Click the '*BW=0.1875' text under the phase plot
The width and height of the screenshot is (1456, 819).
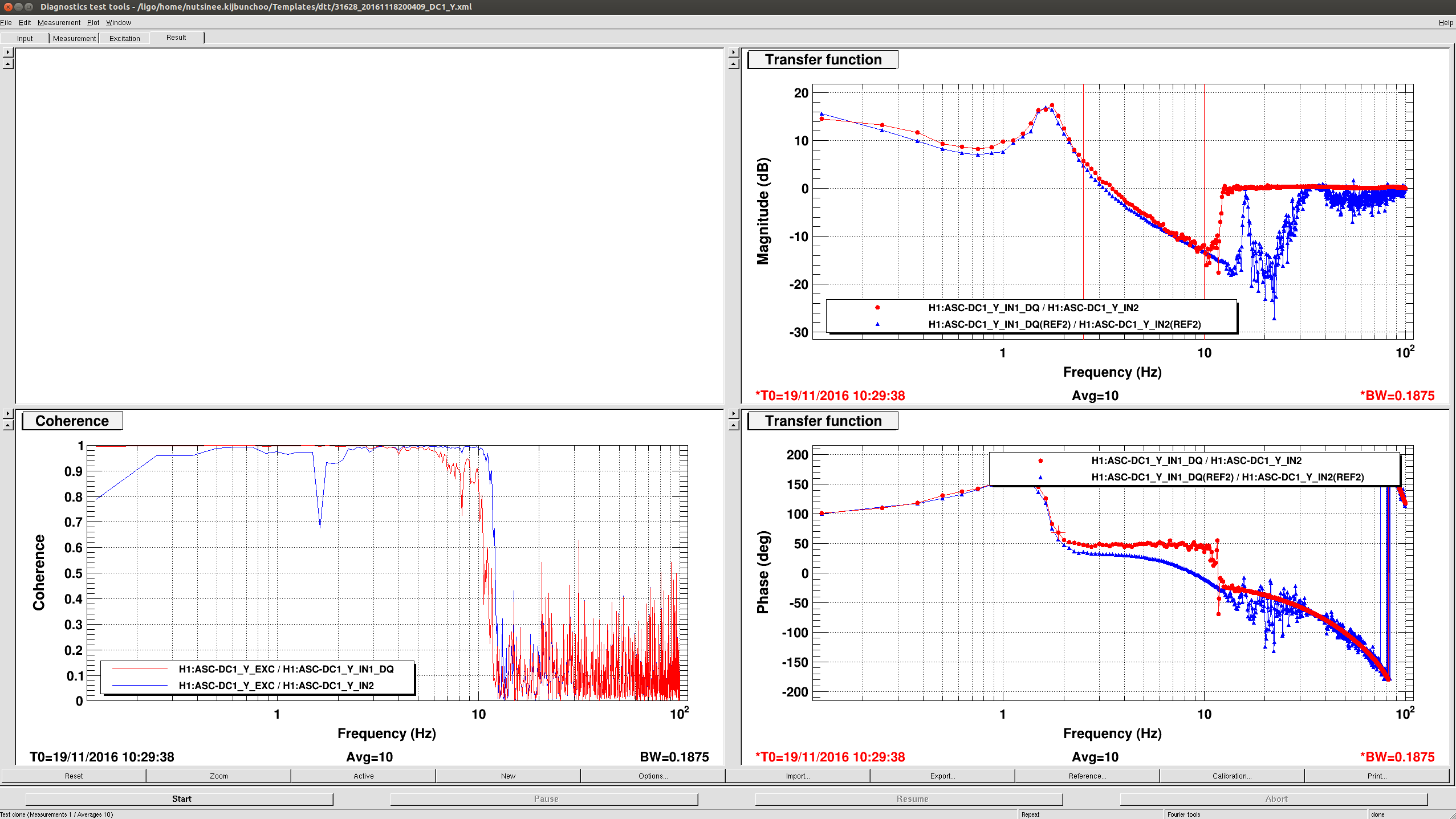point(1397,757)
